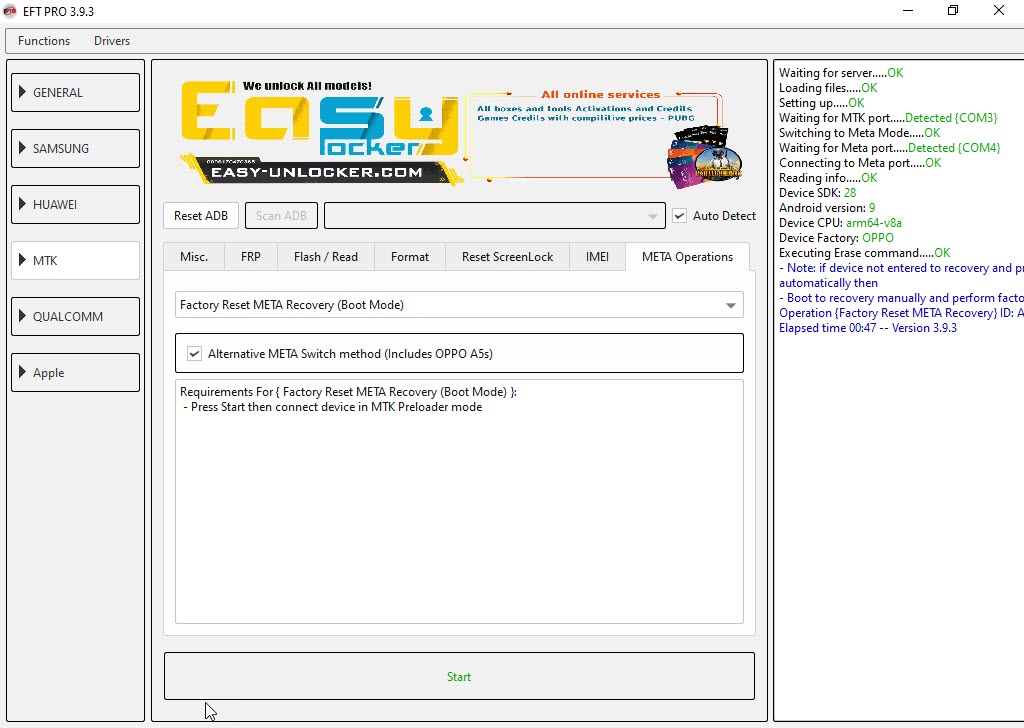Click the Reset ADB button
The width and height of the screenshot is (1024, 728).
click(x=200, y=215)
